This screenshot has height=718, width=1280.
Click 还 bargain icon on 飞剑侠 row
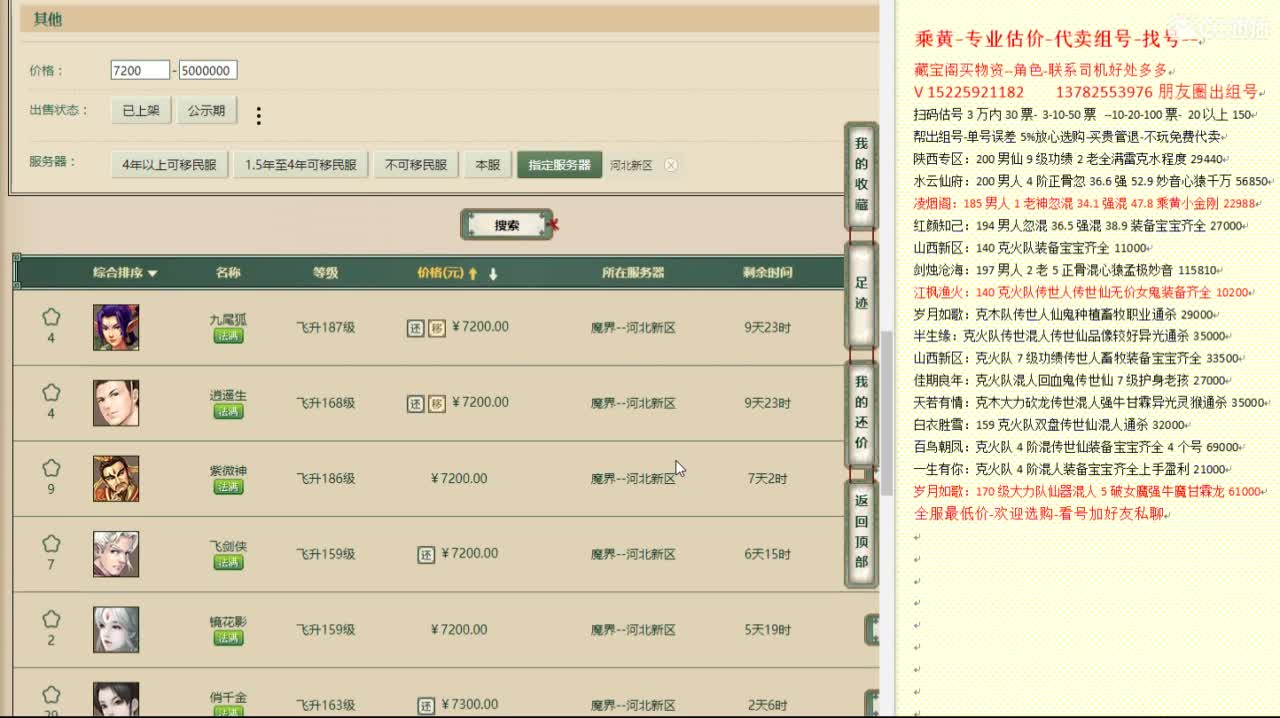coord(426,554)
